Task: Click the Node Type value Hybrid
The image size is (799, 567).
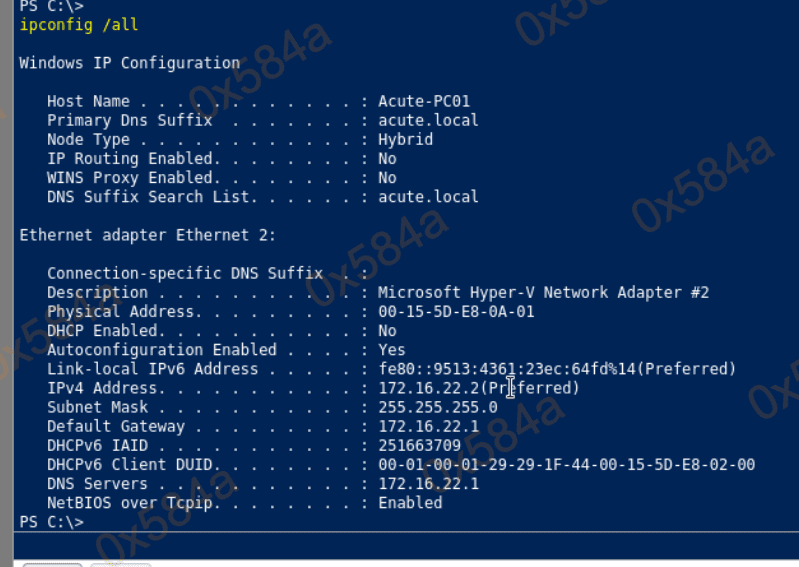Action: pyautogui.click(x=405, y=140)
